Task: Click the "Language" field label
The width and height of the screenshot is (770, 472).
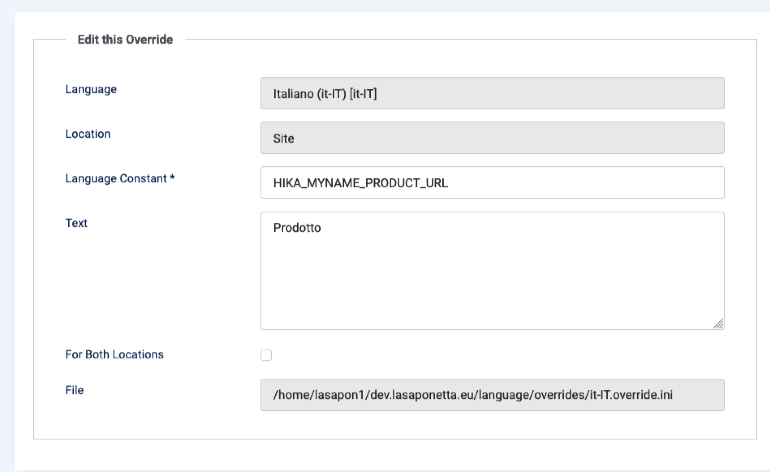Action: pos(90,89)
